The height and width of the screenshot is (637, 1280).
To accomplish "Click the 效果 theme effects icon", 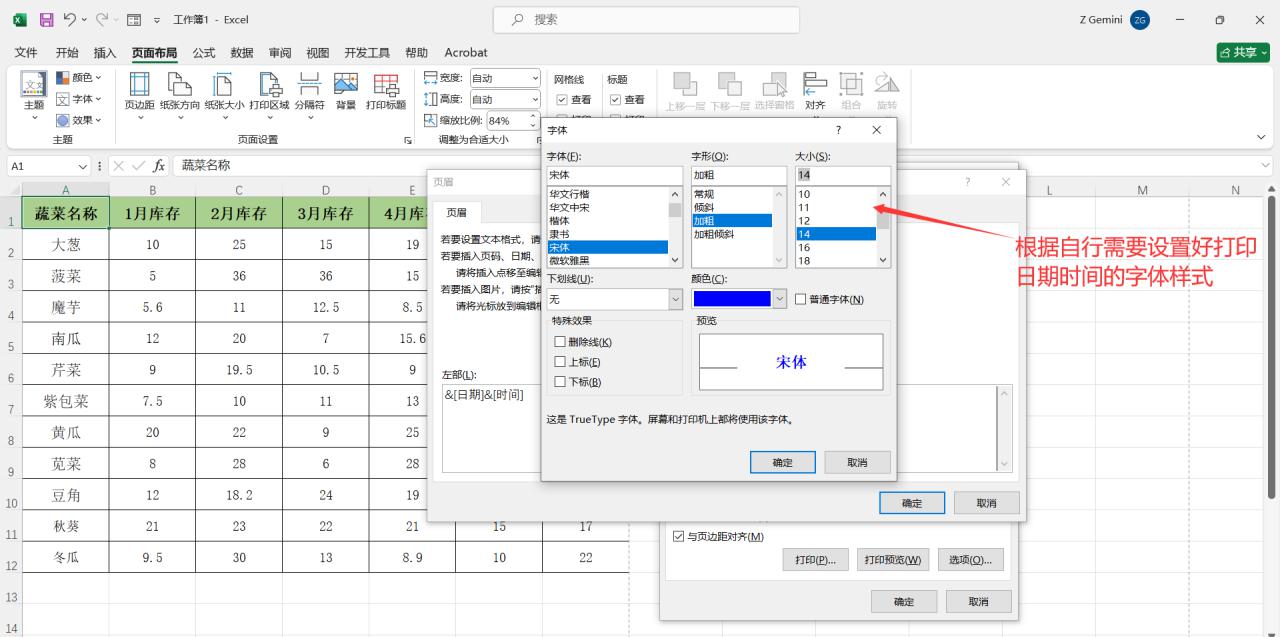I will pos(62,120).
